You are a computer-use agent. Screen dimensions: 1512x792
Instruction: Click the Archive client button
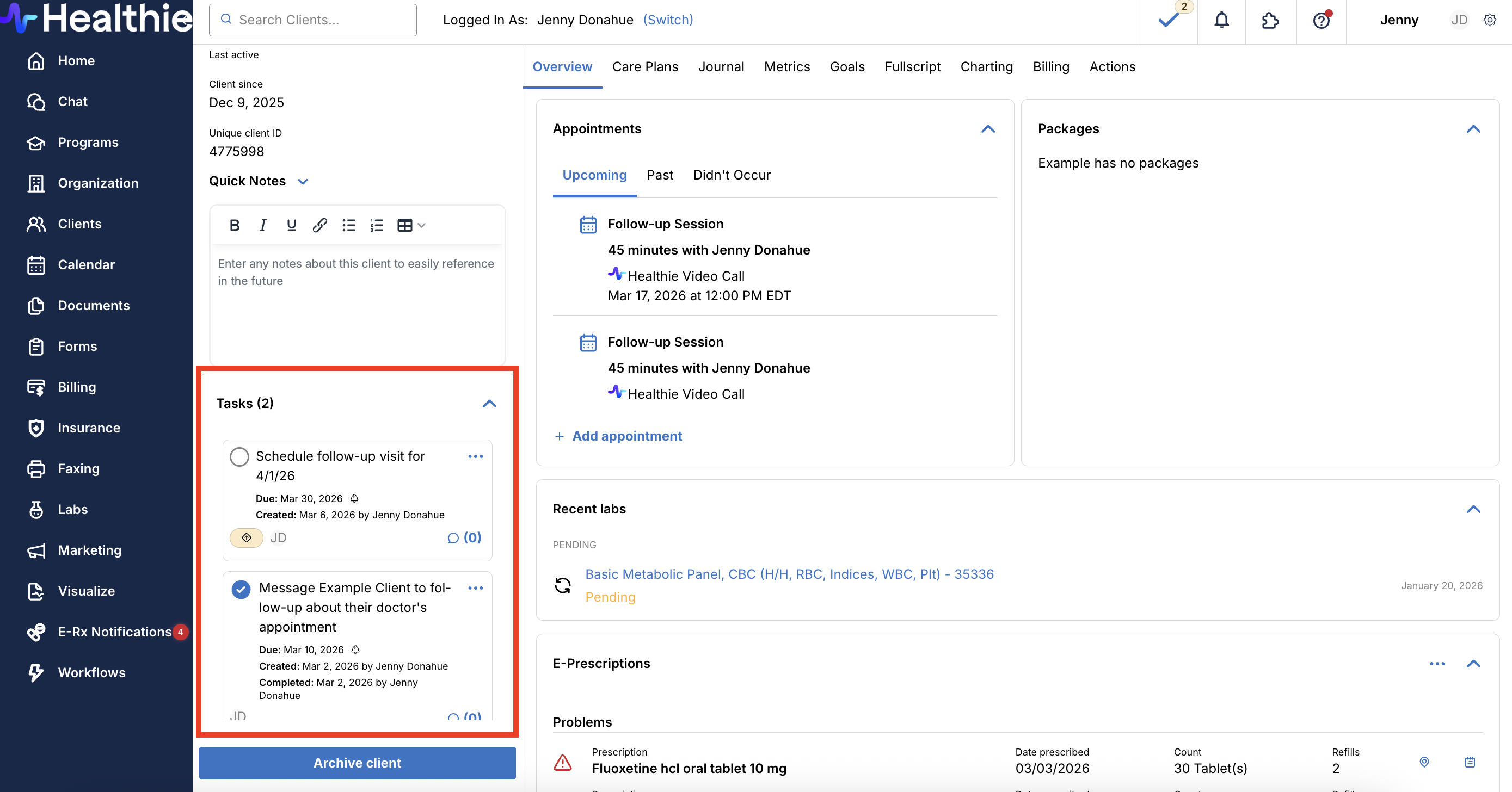pyautogui.click(x=357, y=763)
